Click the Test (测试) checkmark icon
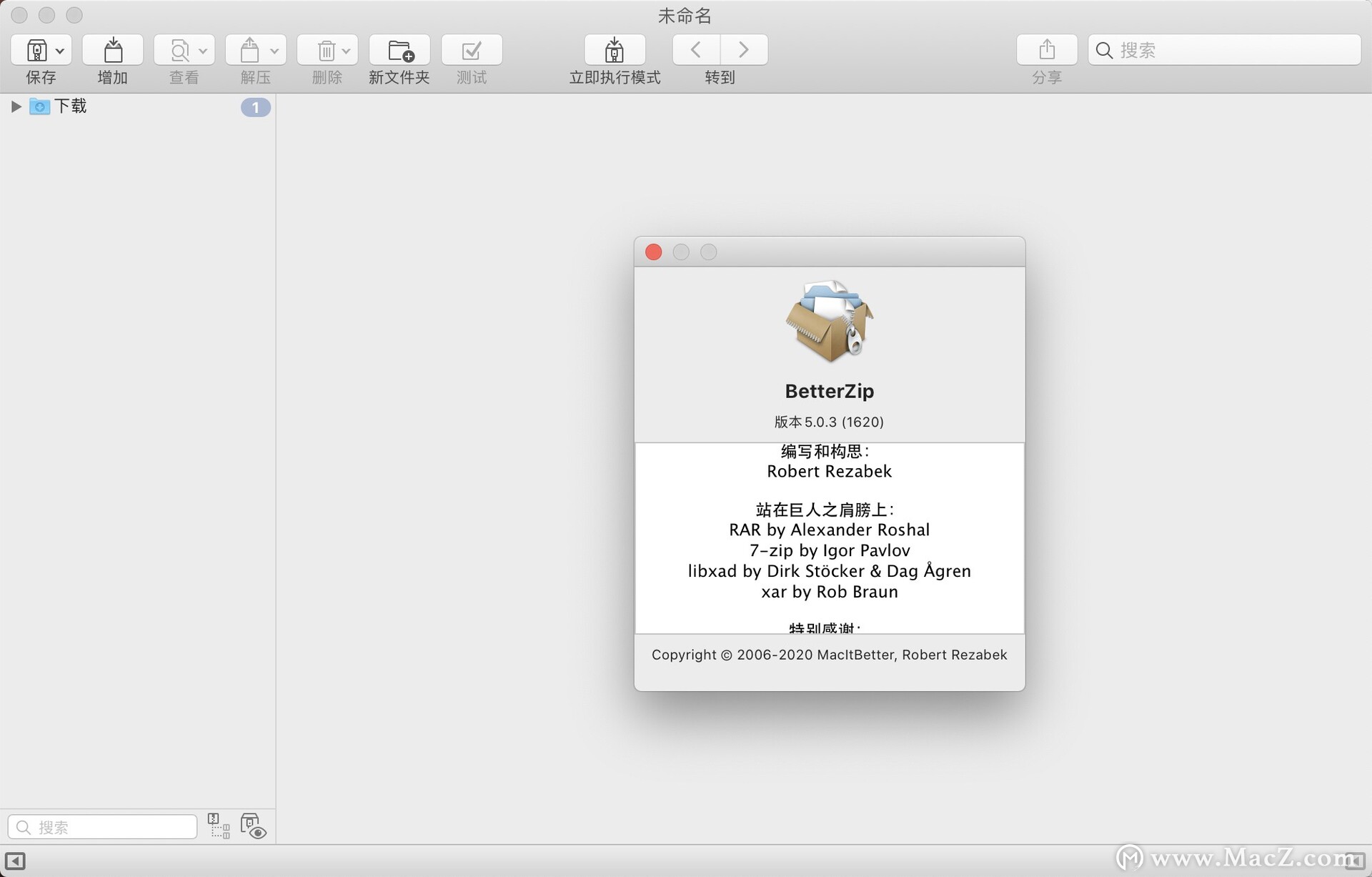The width and height of the screenshot is (1372, 877). pos(472,50)
